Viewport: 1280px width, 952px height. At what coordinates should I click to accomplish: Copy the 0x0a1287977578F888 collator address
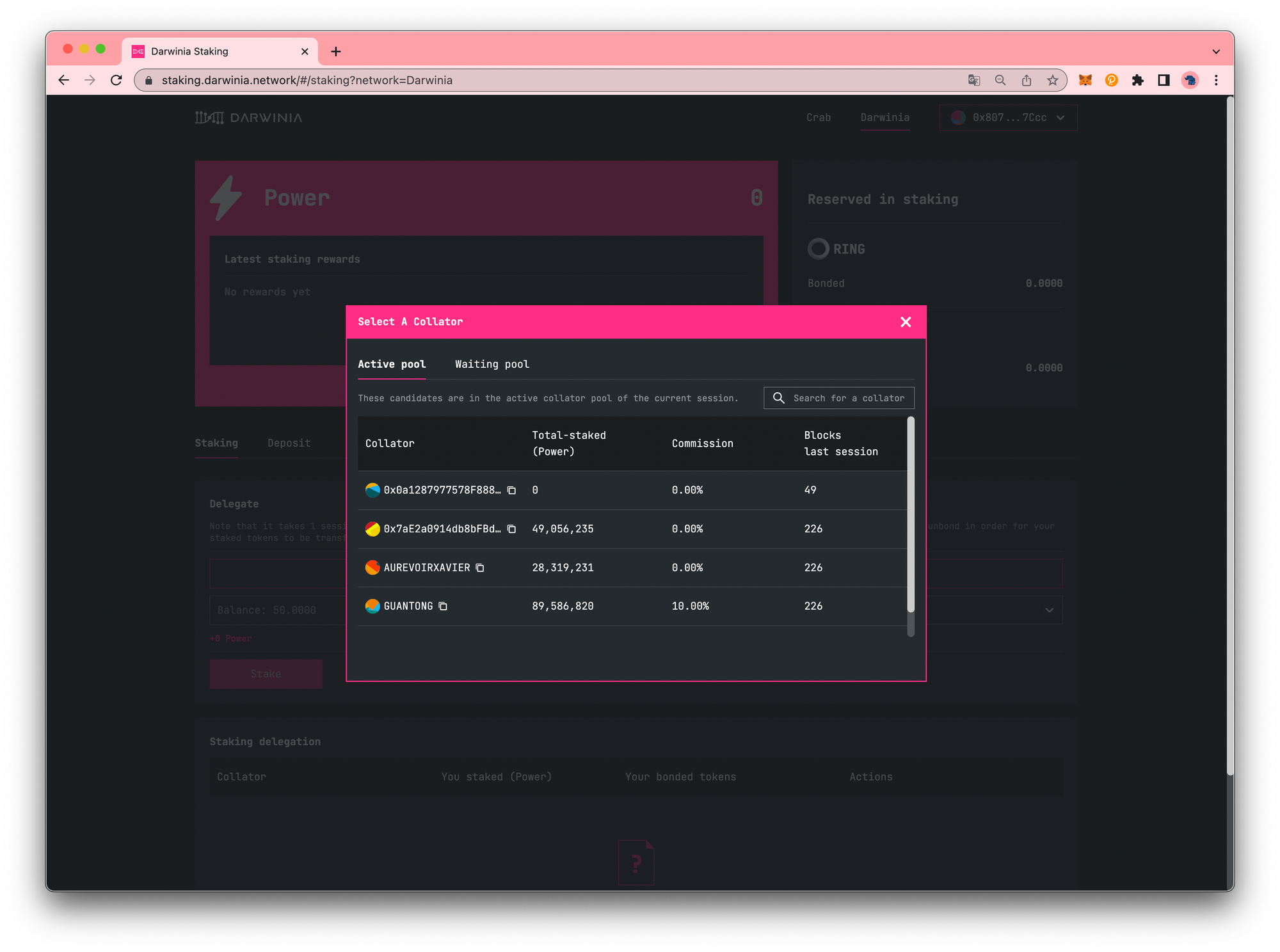coord(511,490)
